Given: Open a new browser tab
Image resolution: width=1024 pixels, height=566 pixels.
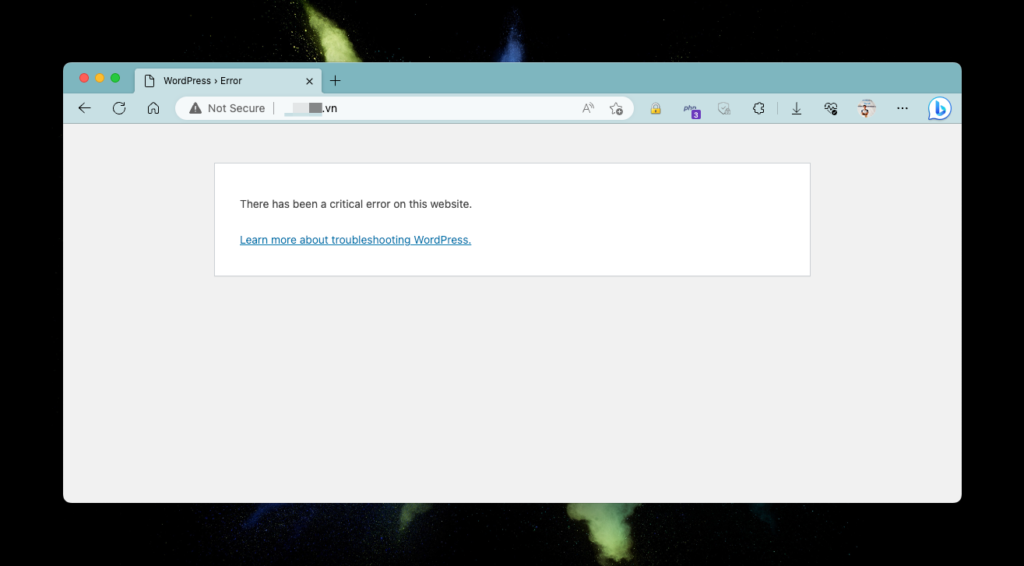Looking at the screenshot, I should click(x=335, y=81).
